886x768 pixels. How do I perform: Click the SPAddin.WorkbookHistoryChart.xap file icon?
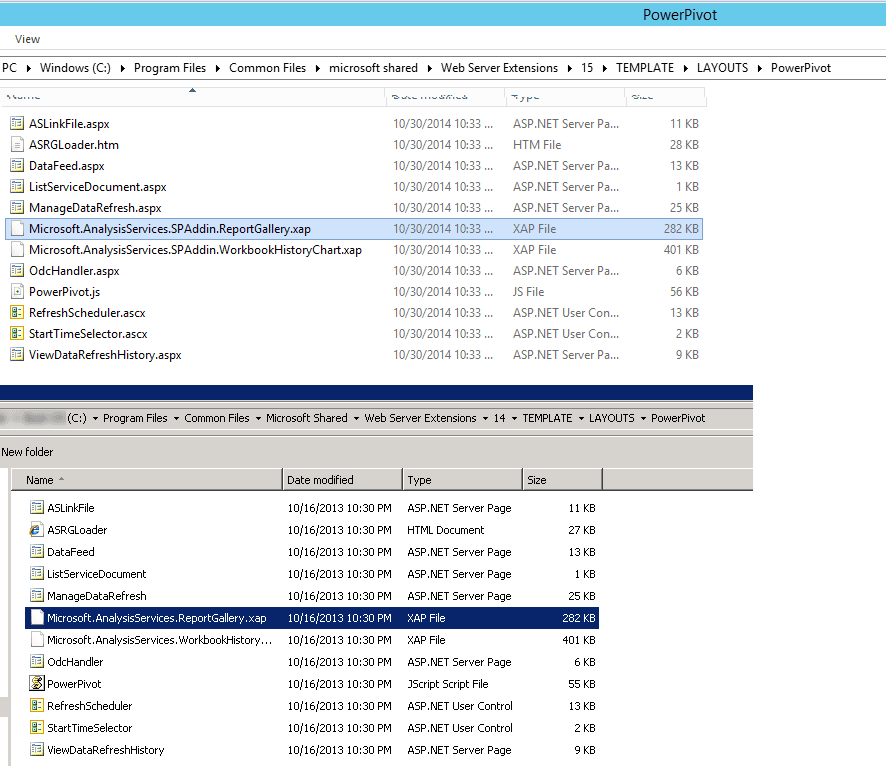pos(17,249)
